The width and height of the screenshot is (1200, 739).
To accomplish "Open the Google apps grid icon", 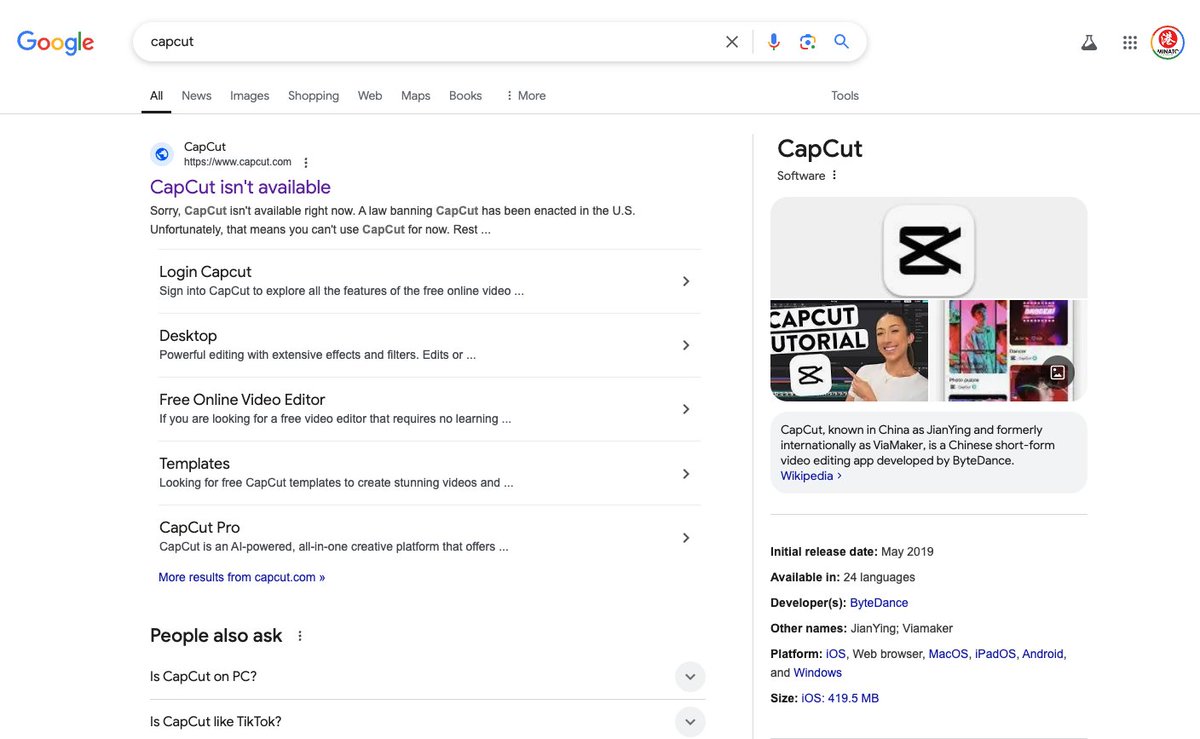I will (1130, 42).
